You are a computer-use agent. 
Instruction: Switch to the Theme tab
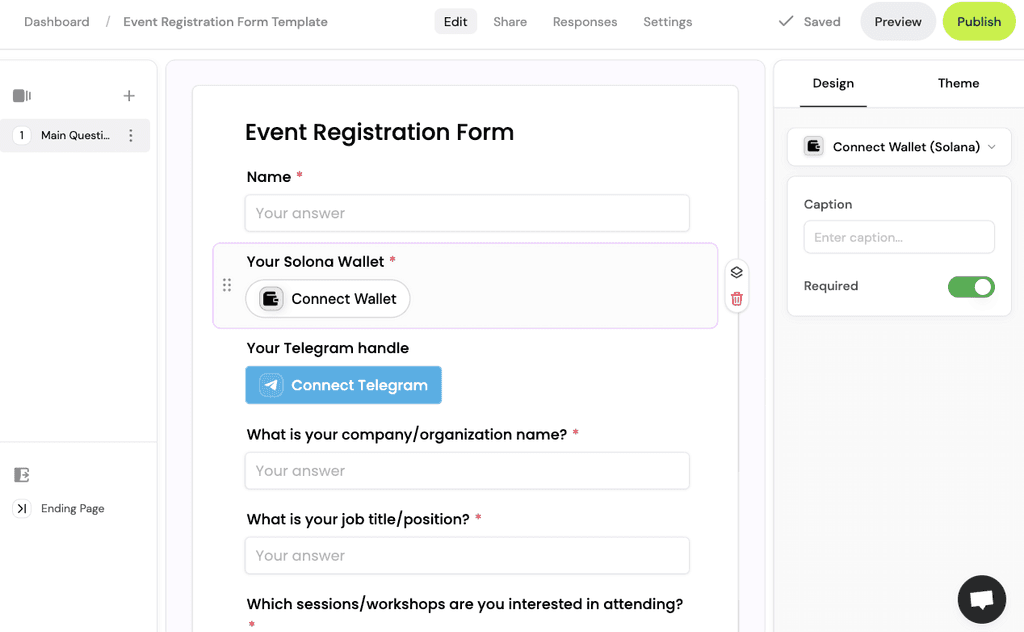point(958,84)
